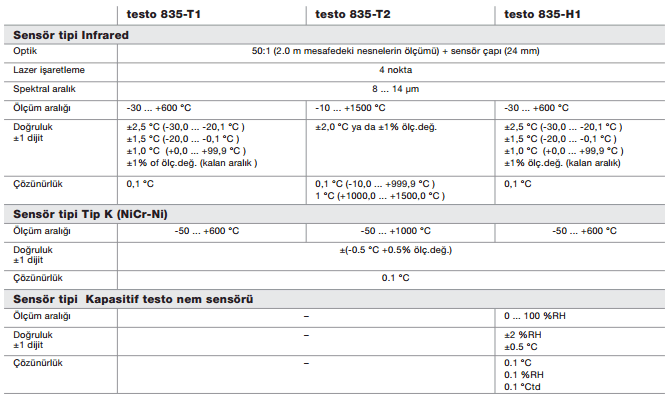The width and height of the screenshot is (666, 402).
Task: Click the '±2 %RH' accuracy value
Action: pyautogui.click(x=525, y=335)
